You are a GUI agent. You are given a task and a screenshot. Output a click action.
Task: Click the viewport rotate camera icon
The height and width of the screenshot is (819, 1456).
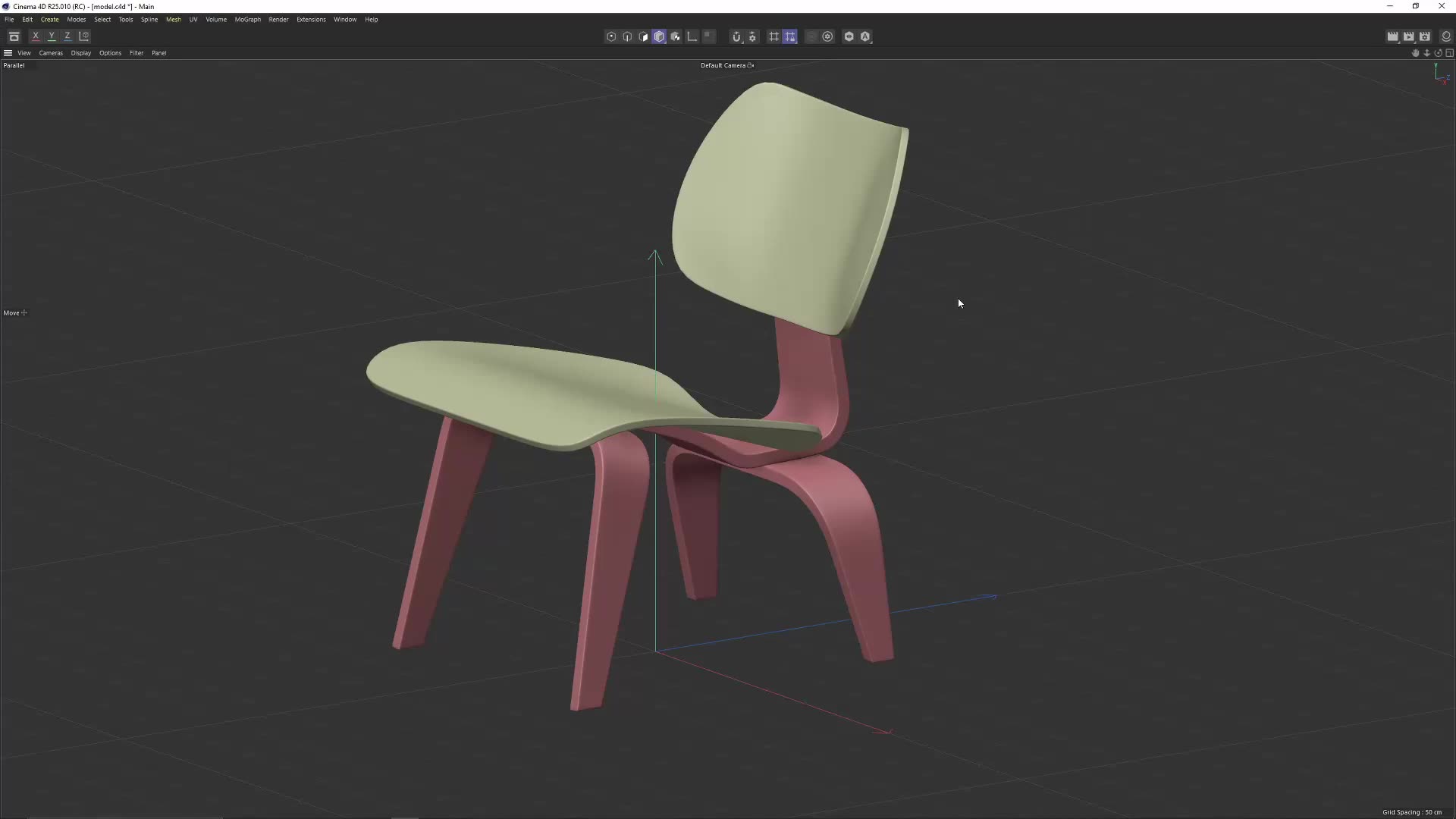[x=1439, y=53]
